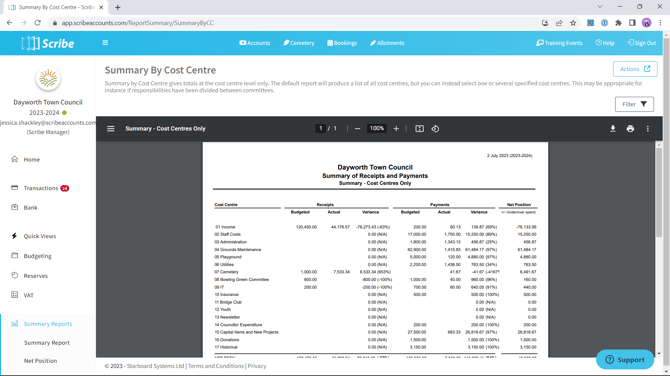Image resolution: width=670 pixels, height=376 pixels.
Task: Open the Accounts menu in header
Action: coord(255,43)
